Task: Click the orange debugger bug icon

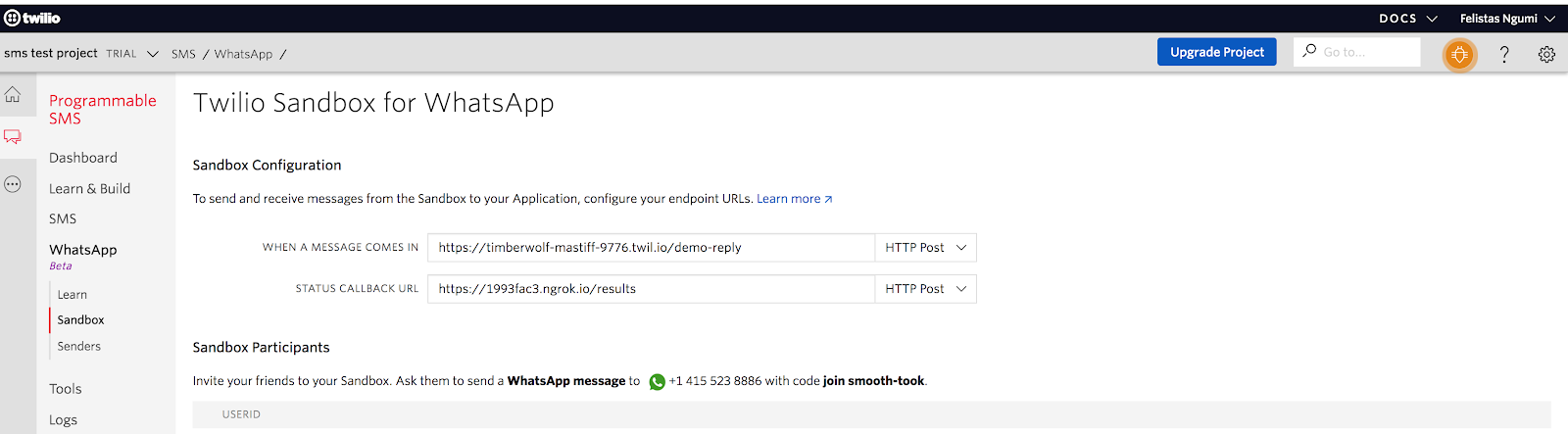Action: 1459,55
